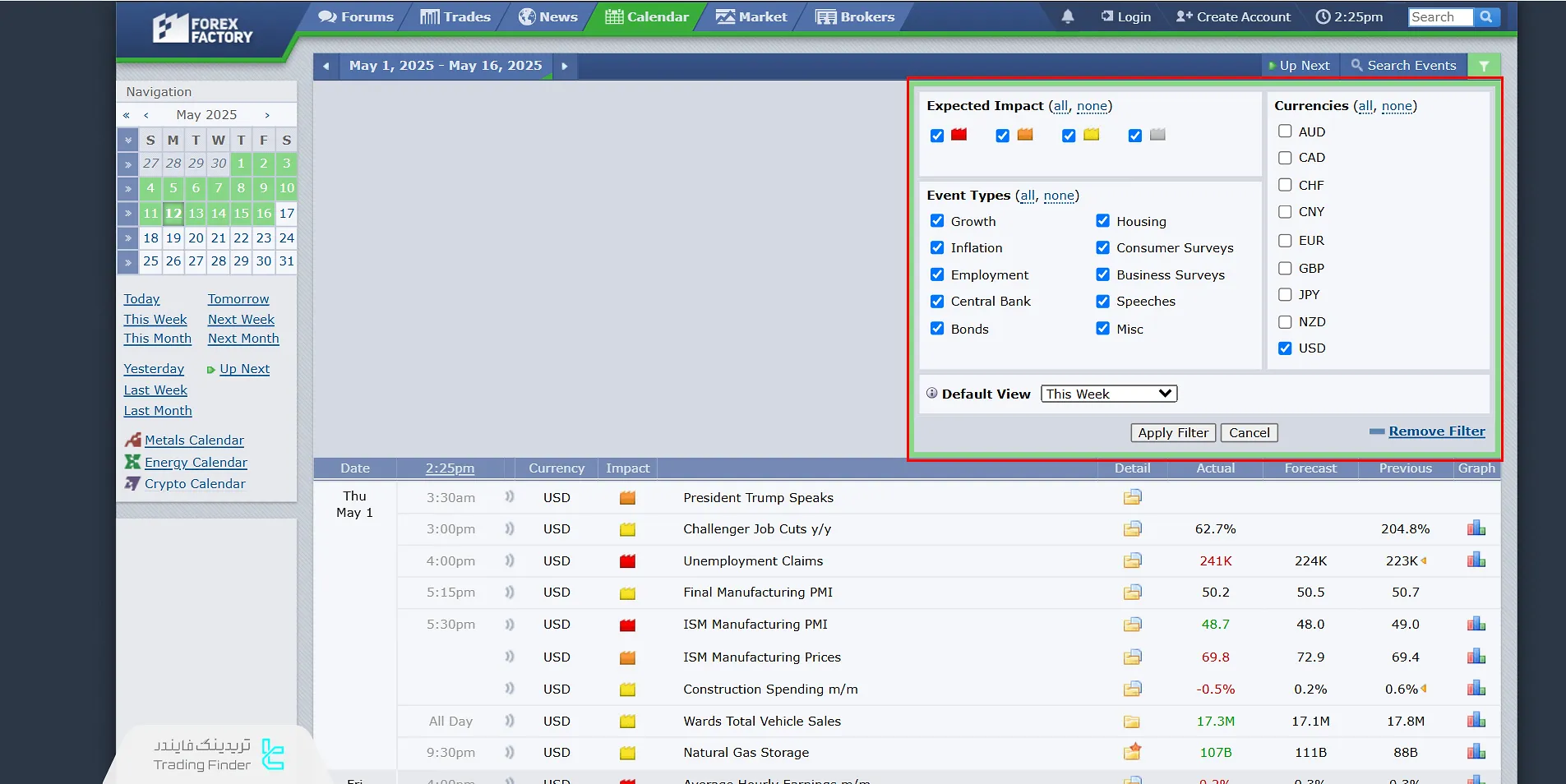Click the green filter funnel icon
Viewport: 1566px width, 784px height.
pos(1484,66)
